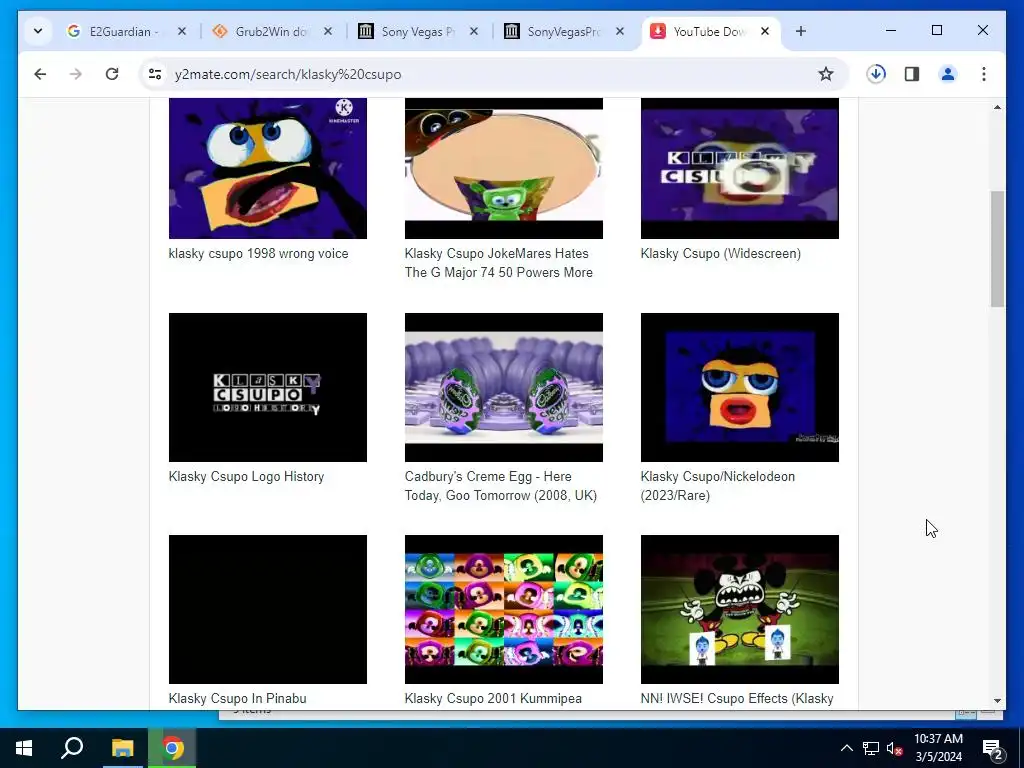
Task: Open Klasky Csupo Widescreen thumbnail
Action: pyautogui.click(x=740, y=168)
